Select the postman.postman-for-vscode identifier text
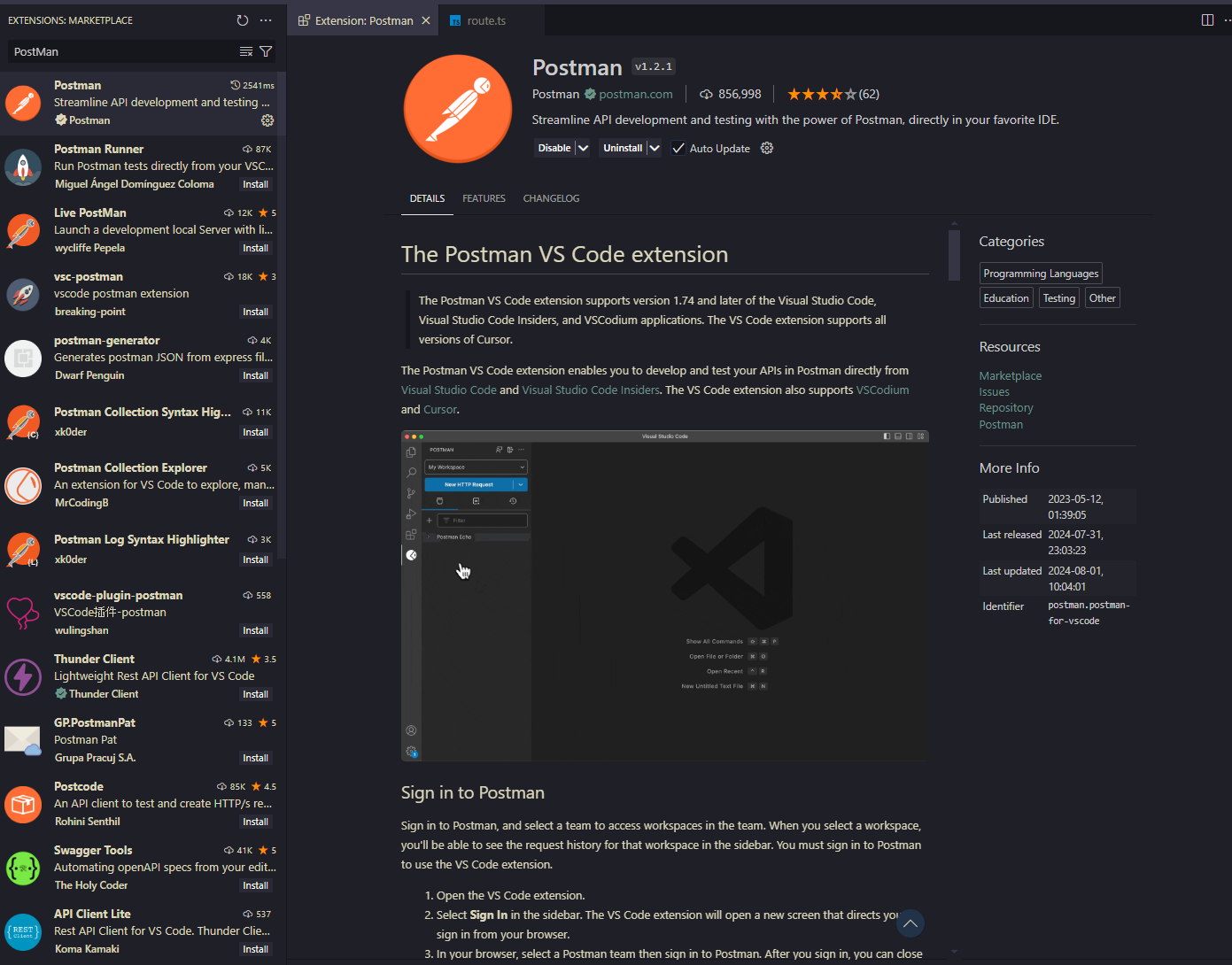This screenshot has height=965, width=1232. pyautogui.click(x=1089, y=613)
